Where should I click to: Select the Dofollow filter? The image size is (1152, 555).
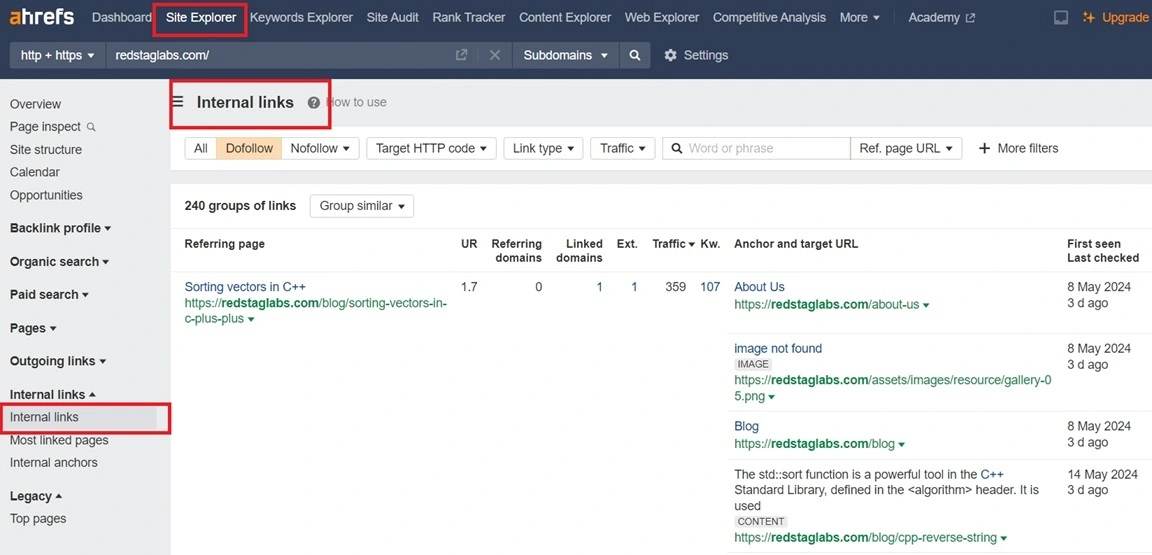[x=249, y=148]
